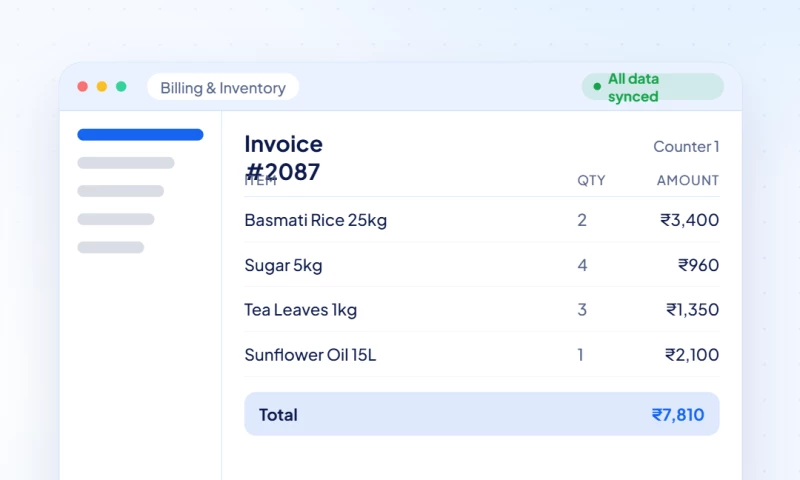Click the quantity 3 for Tea Leaves
800x480 pixels.
pos(582,310)
